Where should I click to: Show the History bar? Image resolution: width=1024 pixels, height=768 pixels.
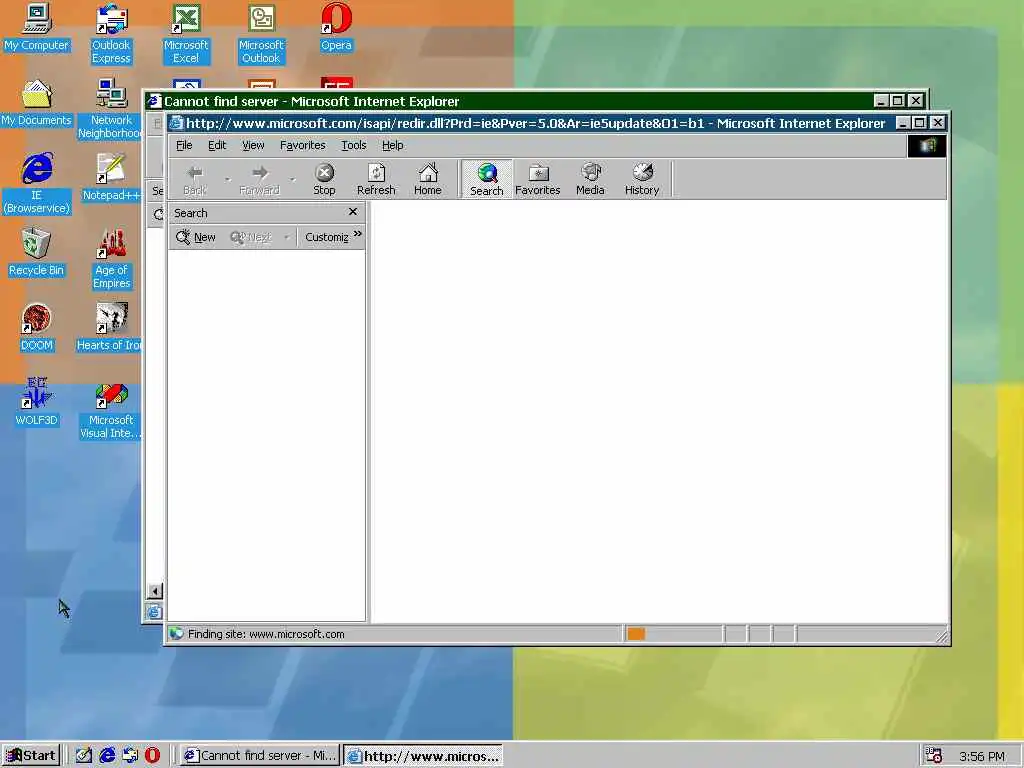642,179
